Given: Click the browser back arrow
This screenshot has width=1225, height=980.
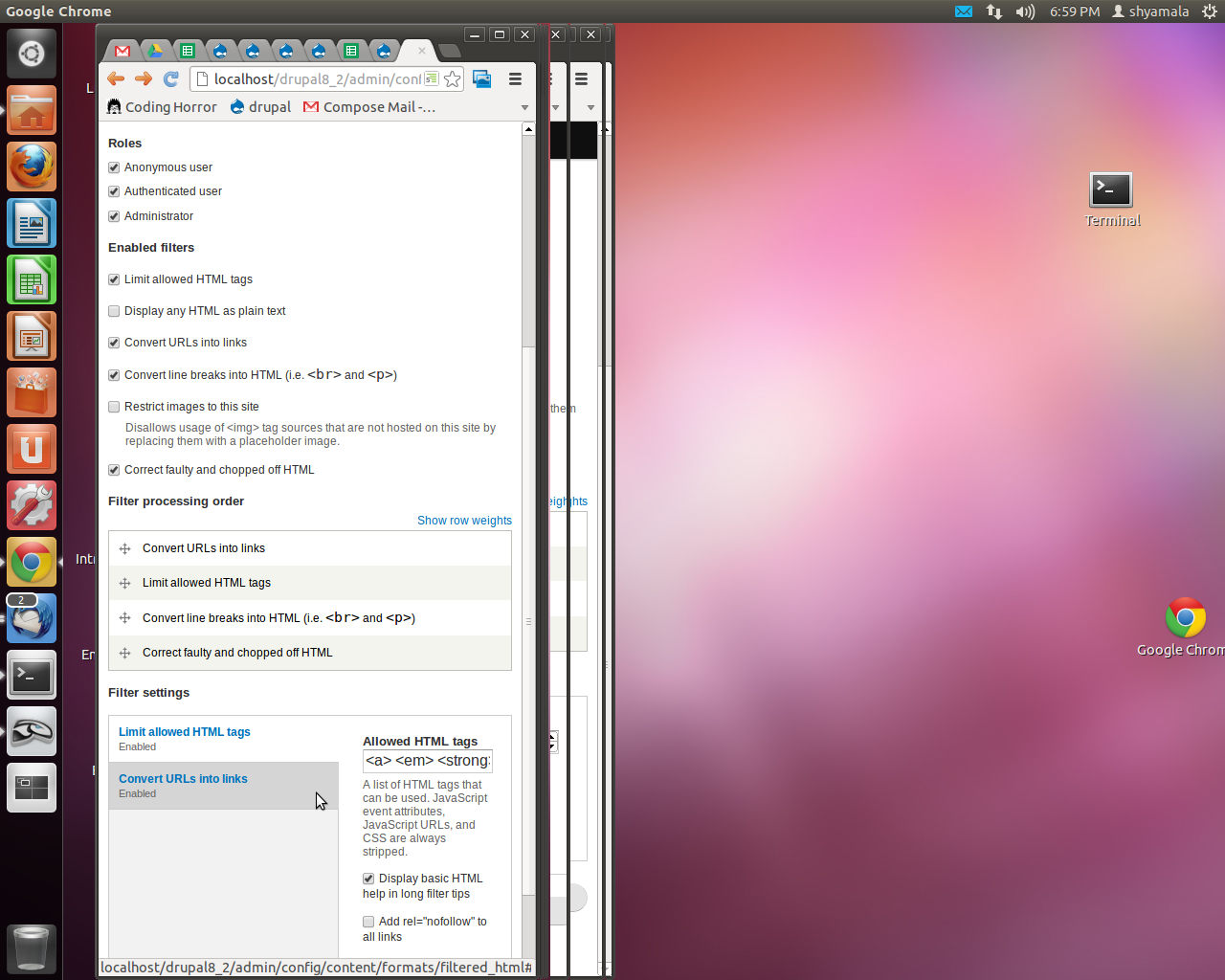Looking at the screenshot, I should [x=116, y=79].
